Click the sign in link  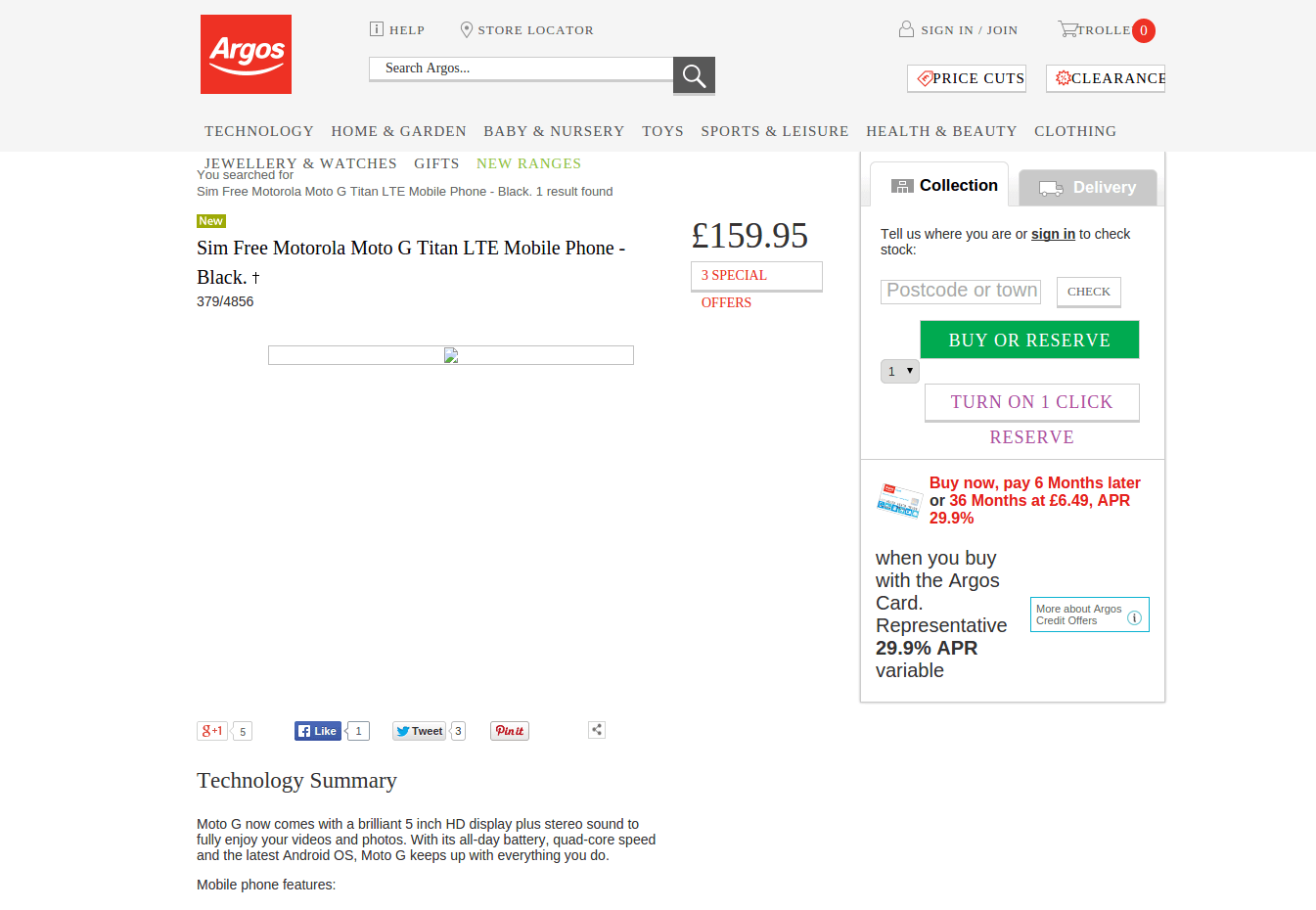[1053, 234]
